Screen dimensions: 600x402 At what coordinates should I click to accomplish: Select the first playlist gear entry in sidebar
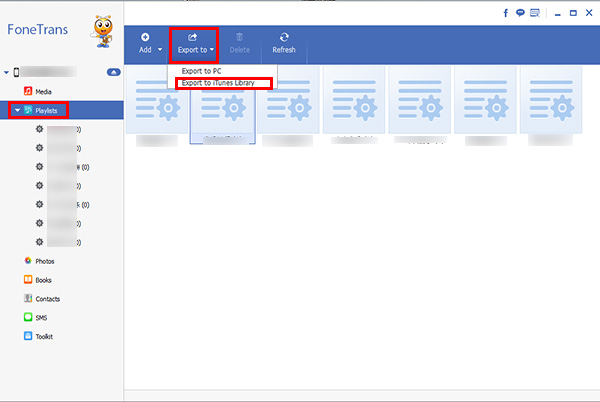click(x=58, y=129)
